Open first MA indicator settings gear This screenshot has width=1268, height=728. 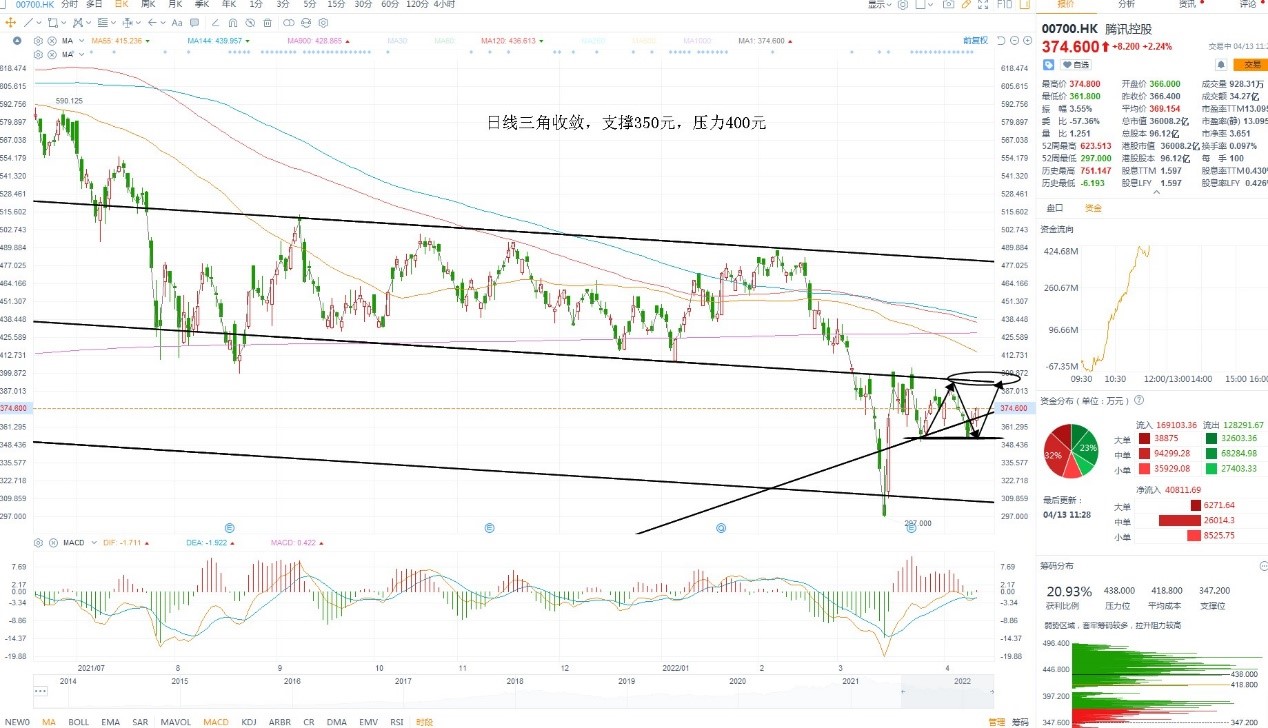click(38, 41)
